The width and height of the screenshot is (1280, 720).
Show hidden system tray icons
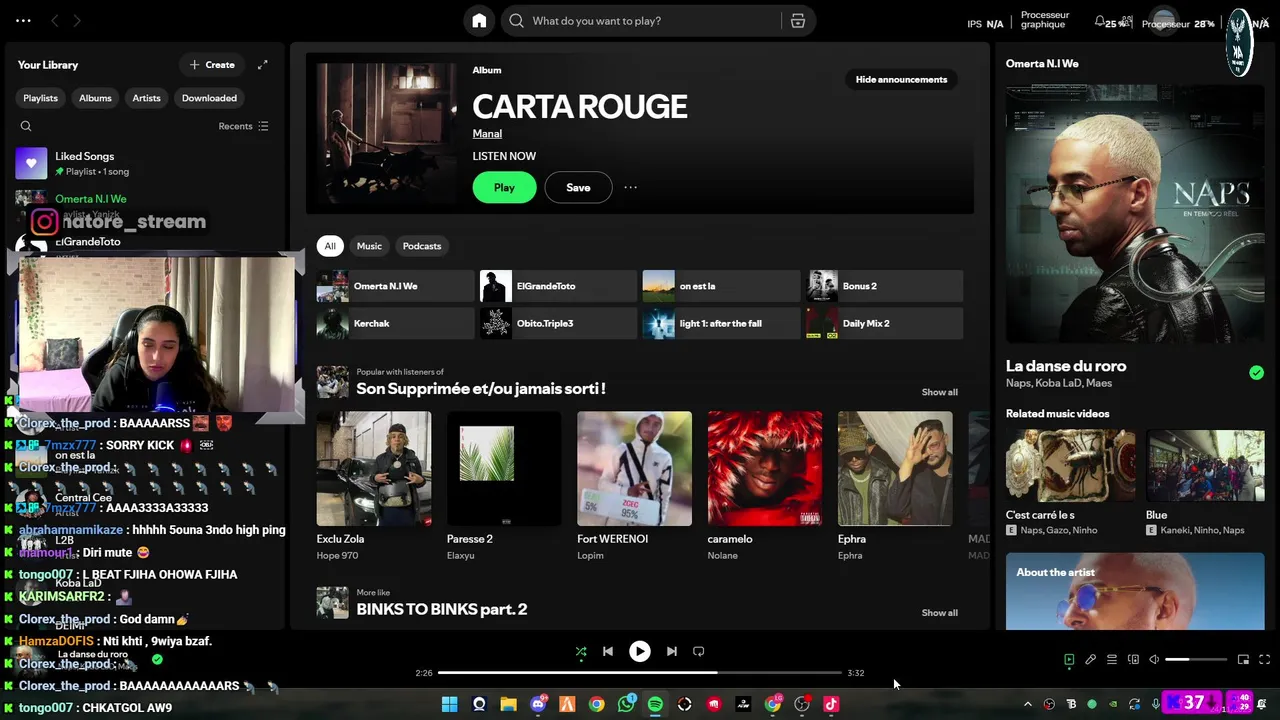(x=1027, y=704)
